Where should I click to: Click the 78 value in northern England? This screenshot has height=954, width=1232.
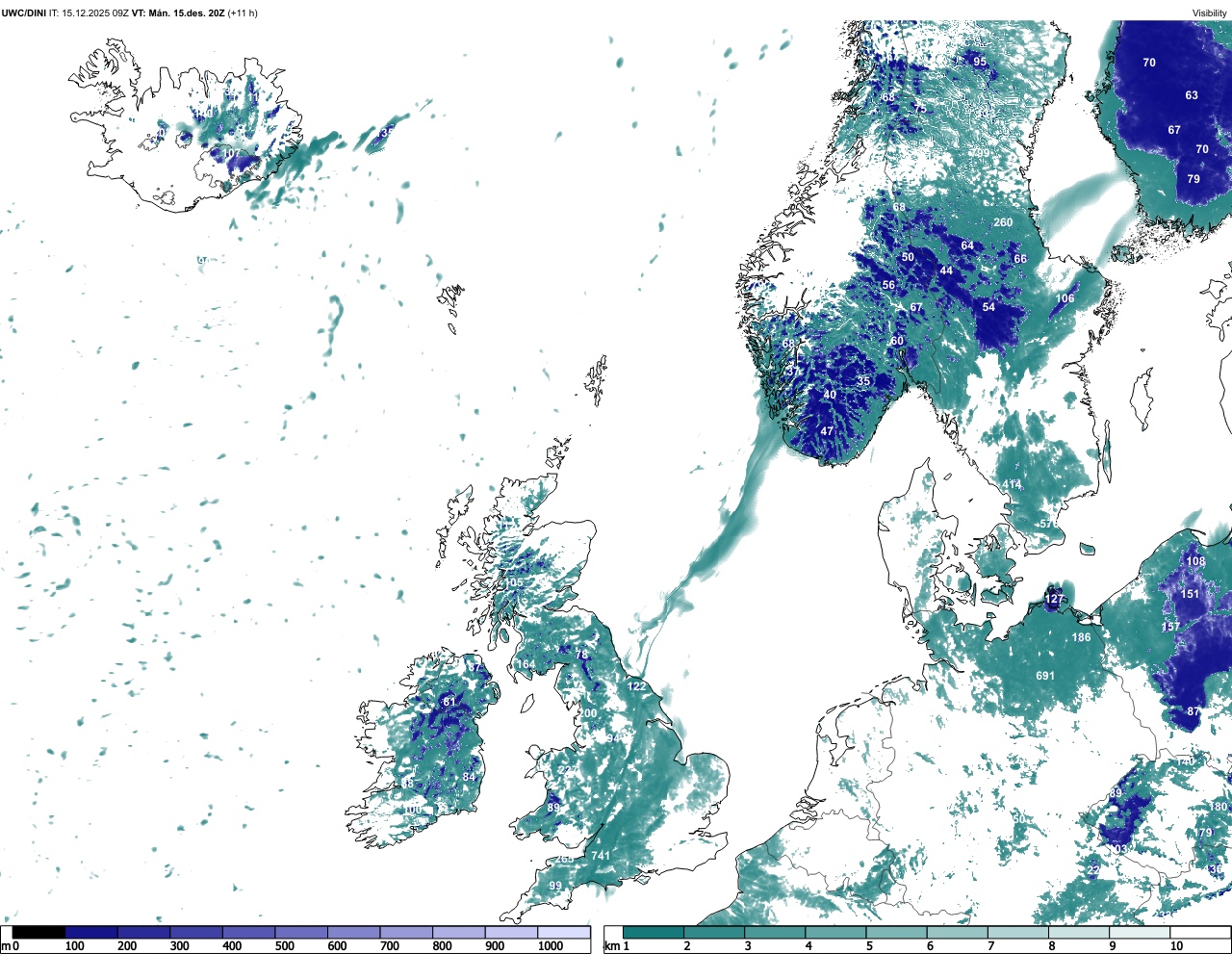(x=580, y=655)
